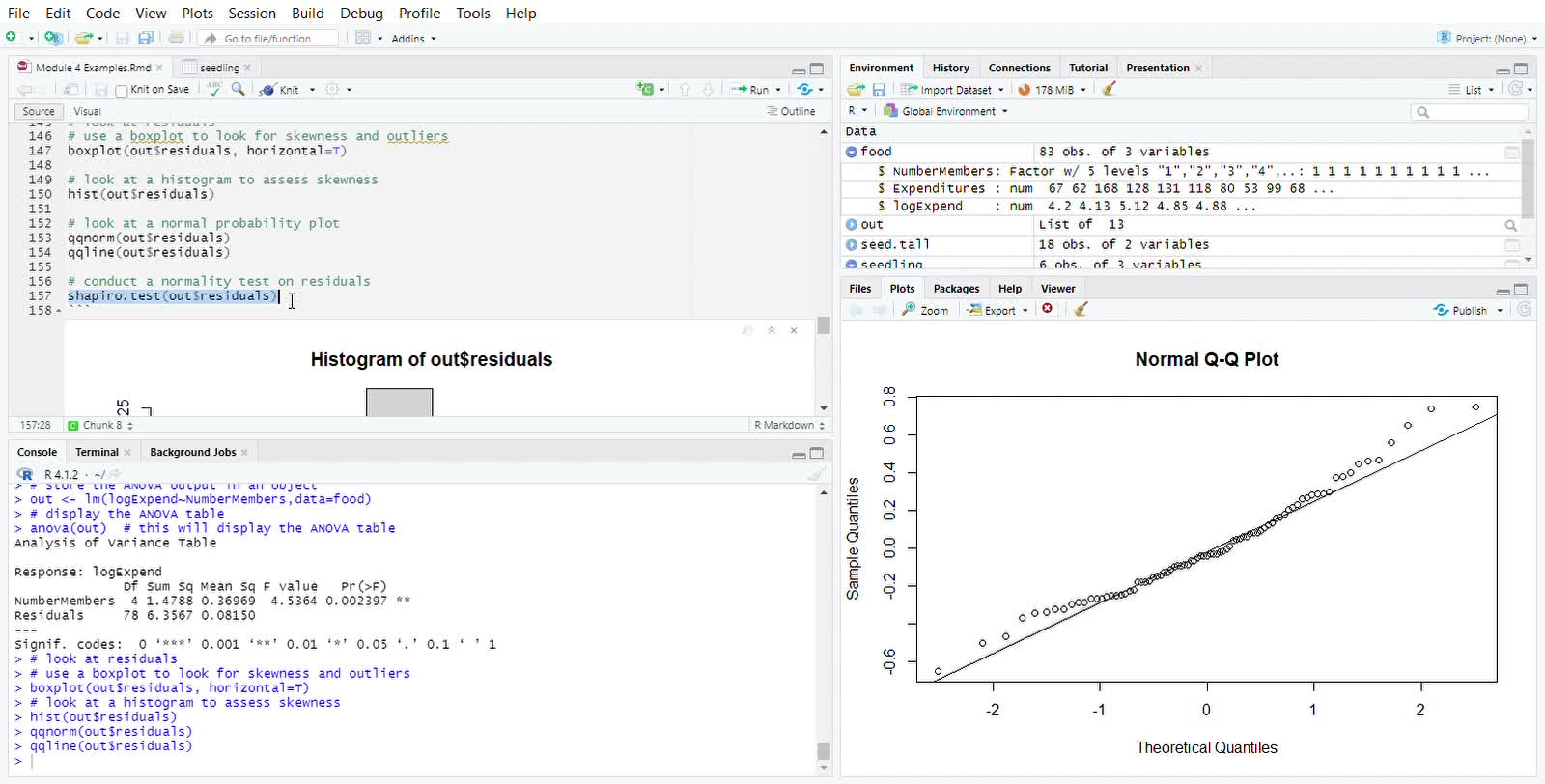The width and height of the screenshot is (1545, 784).
Task: Open the Session menu
Action: (252, 13)
